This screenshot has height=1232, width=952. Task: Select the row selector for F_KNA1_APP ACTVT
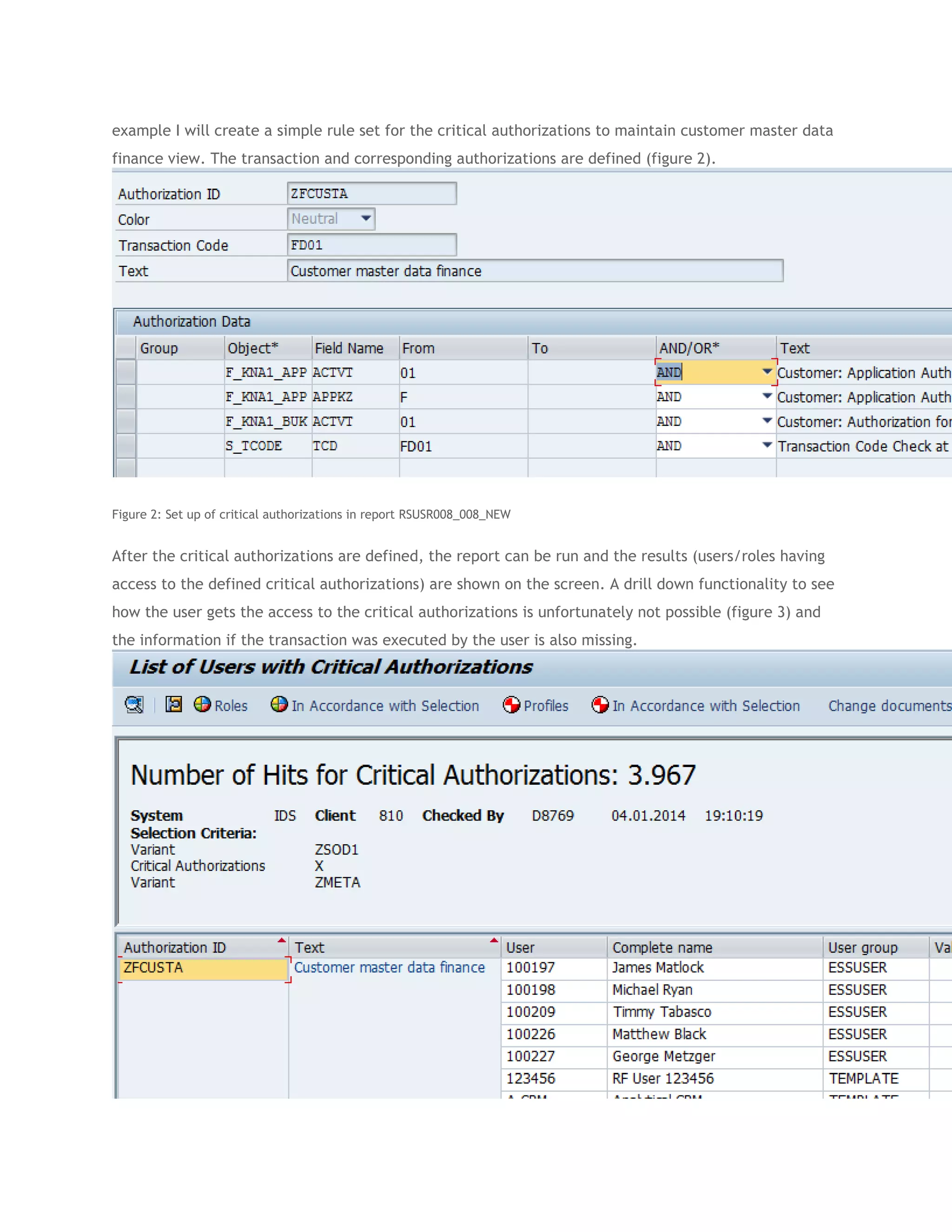coord(126,372)
